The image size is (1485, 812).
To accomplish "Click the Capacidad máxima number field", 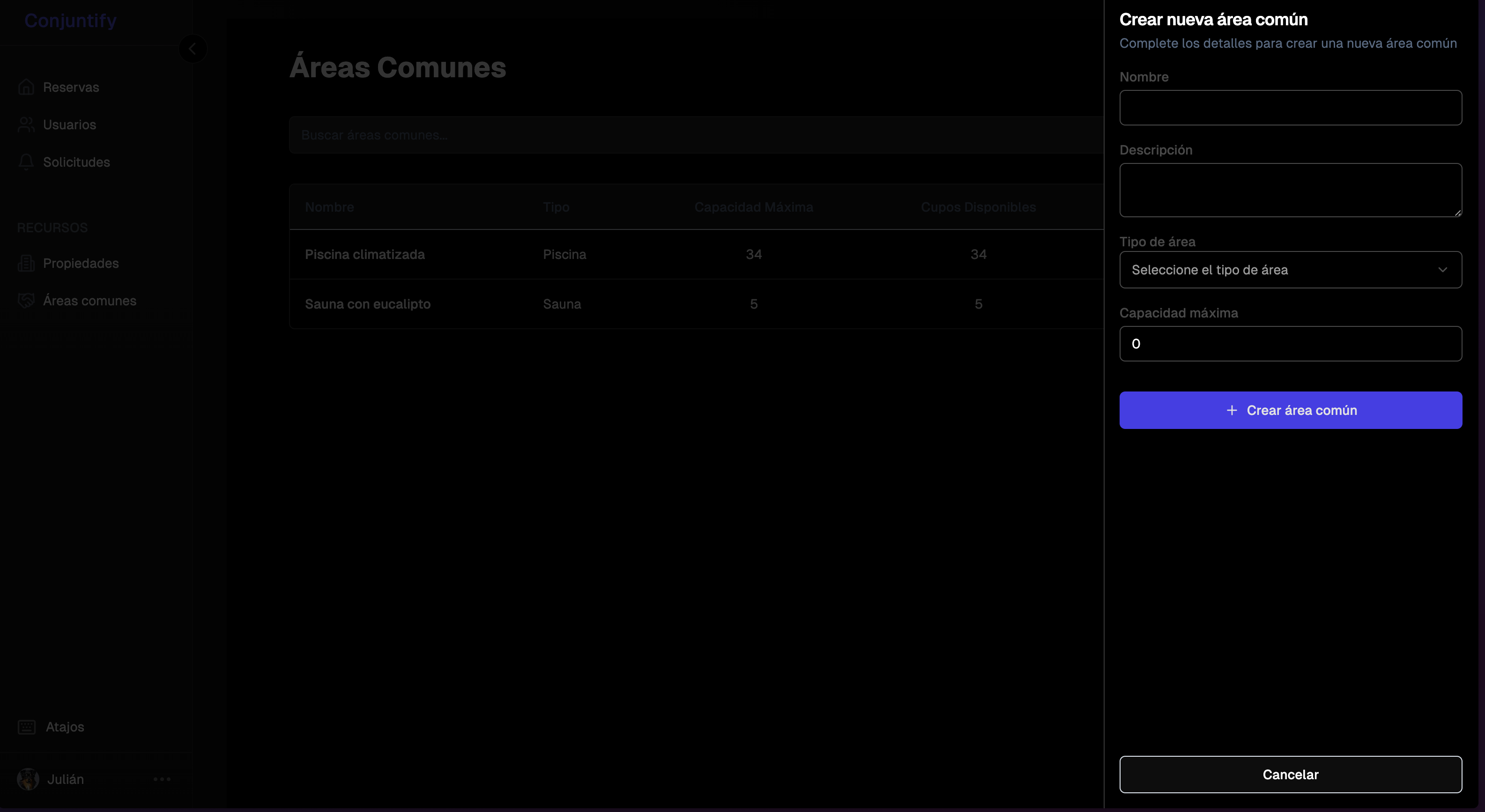I will pyautogui.click(x=1290, y=344).
